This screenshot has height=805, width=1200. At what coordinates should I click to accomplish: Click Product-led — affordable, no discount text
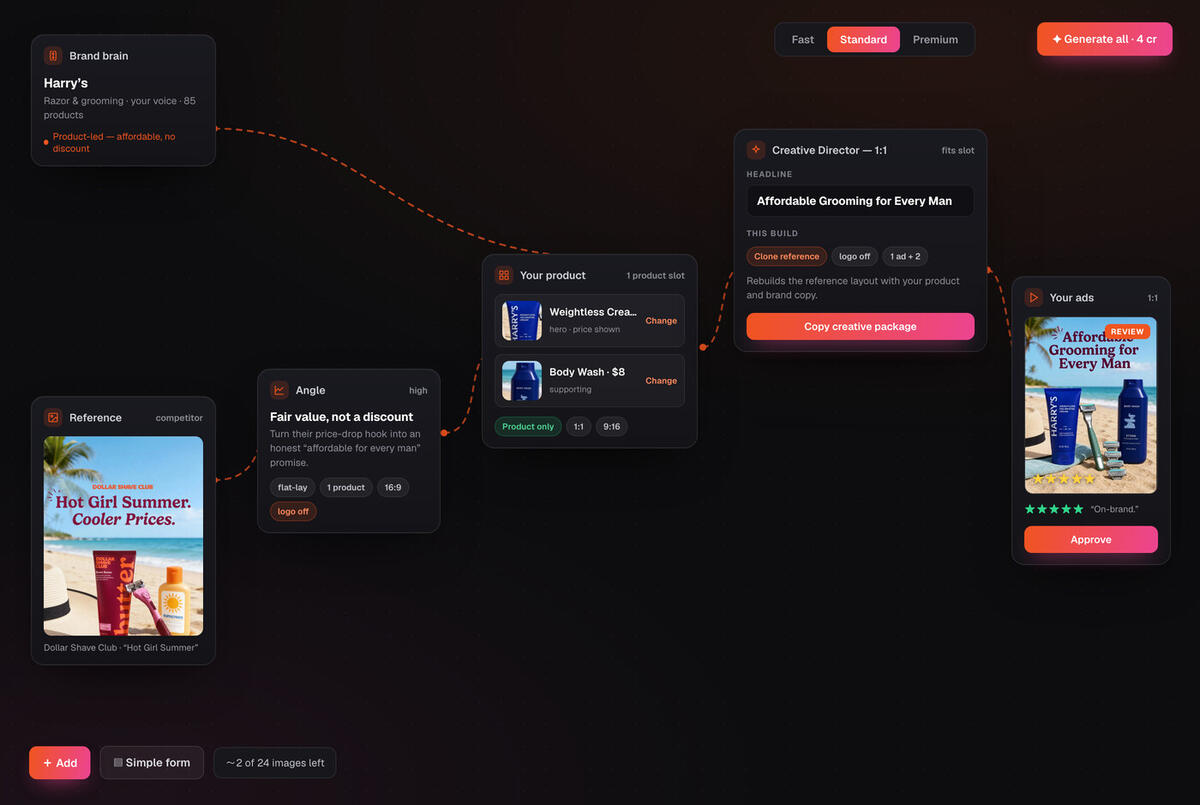click(114, 142)
